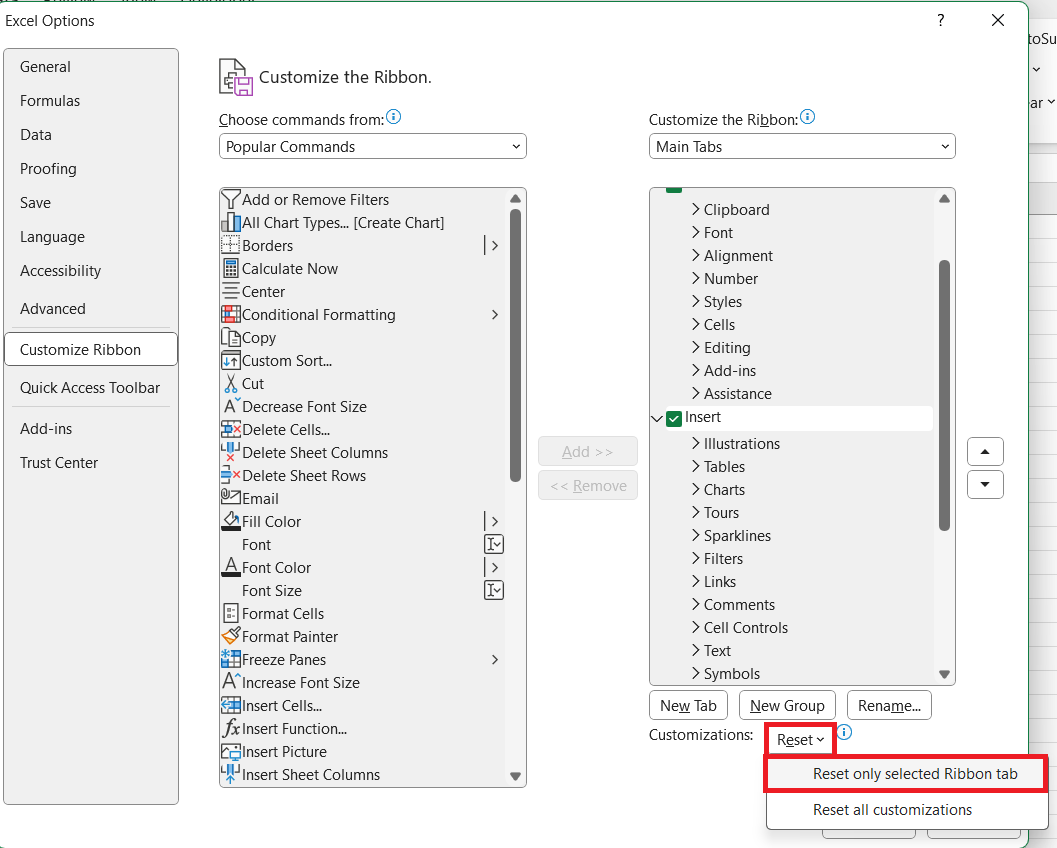
Task: Click the Delete Sheet Rows icon
Action: [231, 475]
